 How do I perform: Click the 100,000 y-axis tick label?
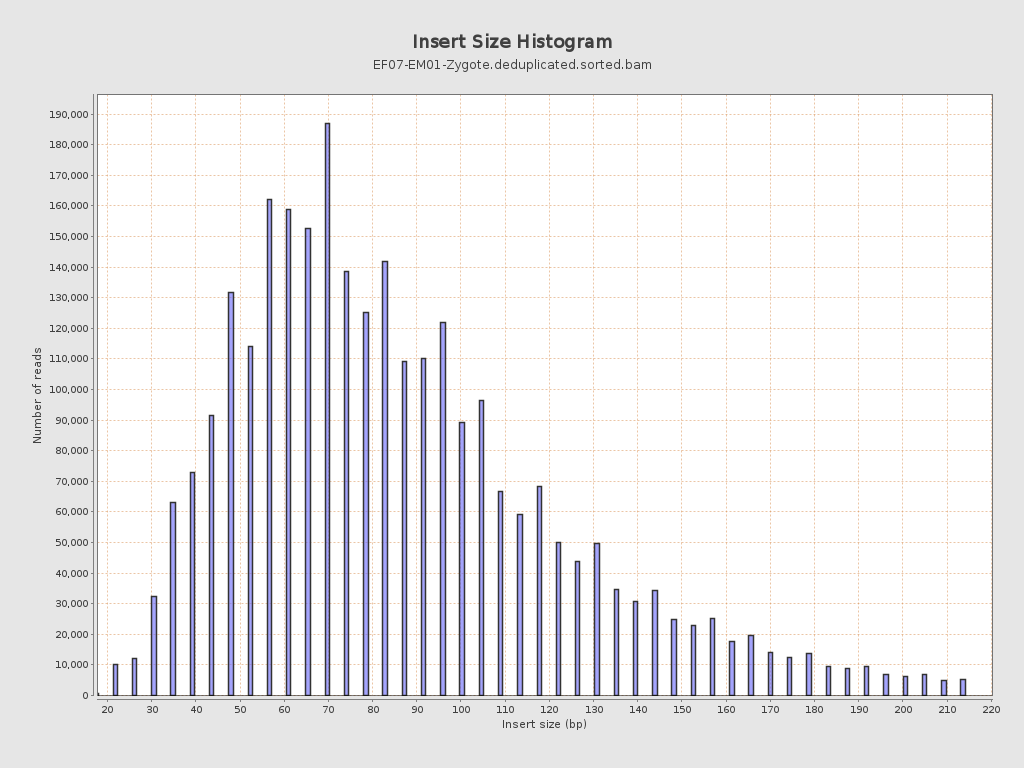pos(69,389)
